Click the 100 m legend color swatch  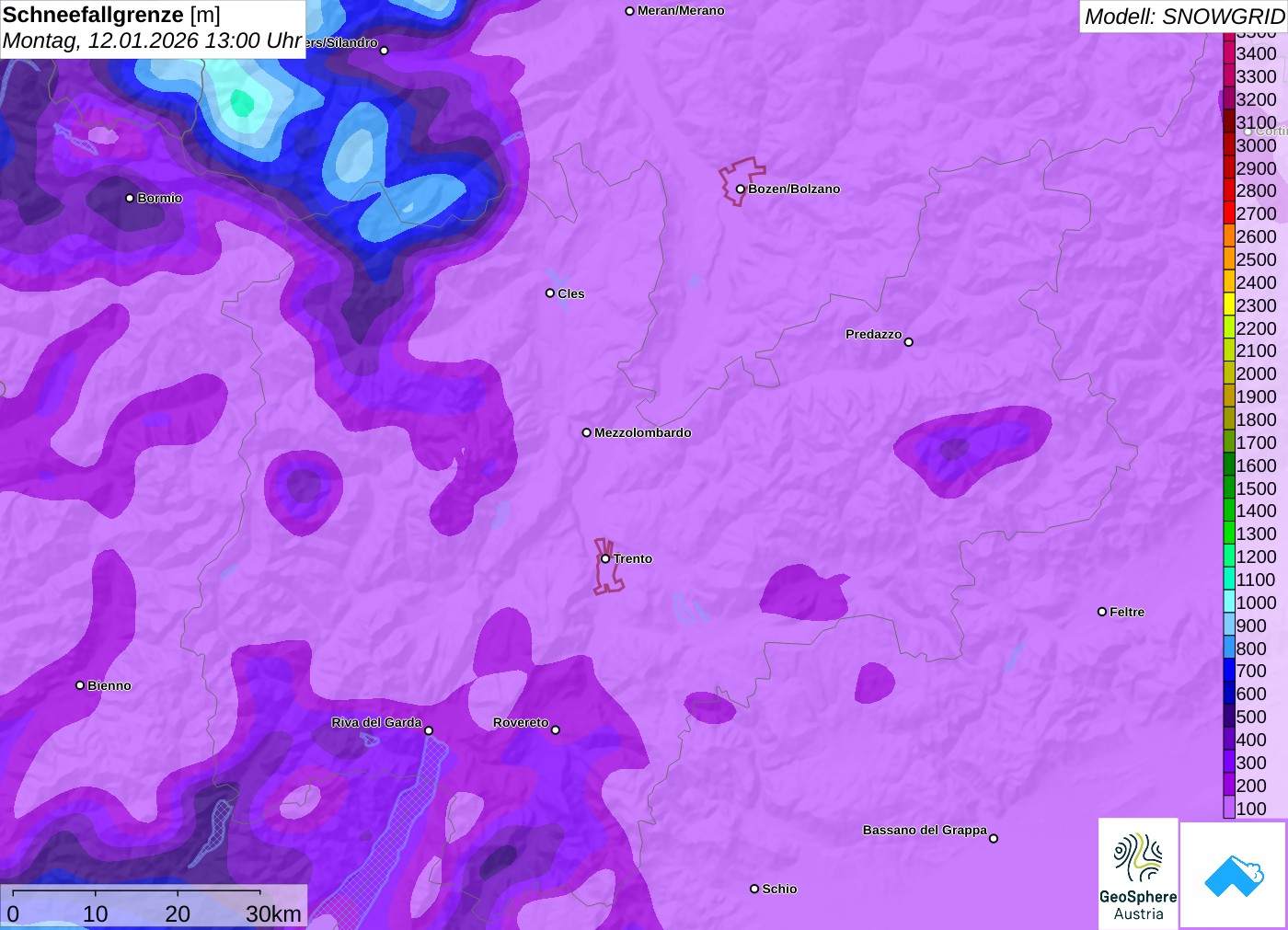pyautogui.click(x=1229, y=808)
